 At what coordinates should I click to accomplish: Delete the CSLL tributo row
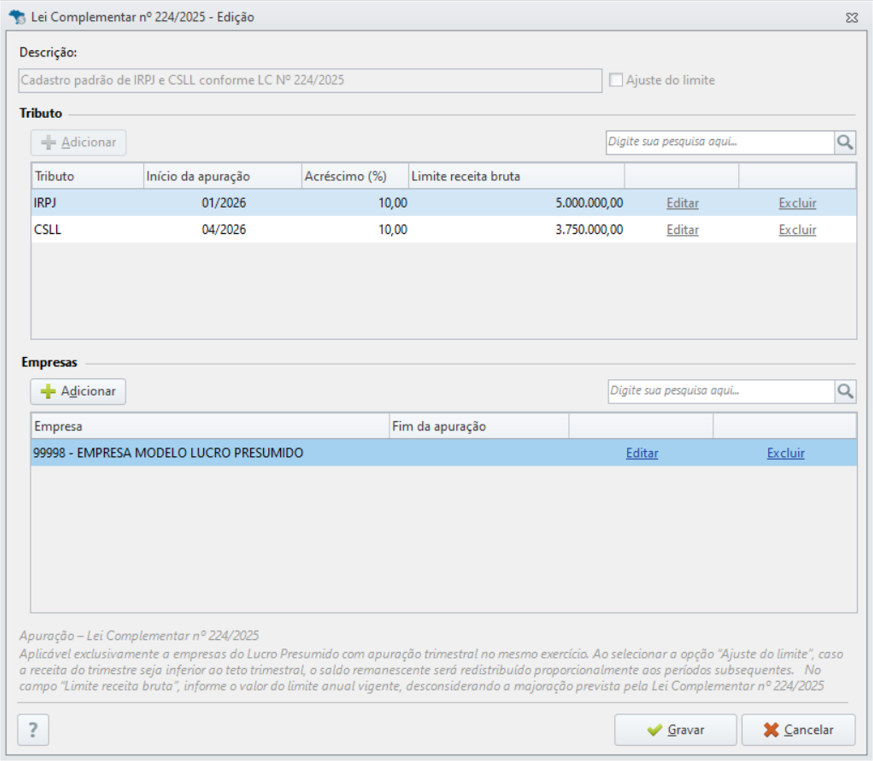[x=797, y=230]
